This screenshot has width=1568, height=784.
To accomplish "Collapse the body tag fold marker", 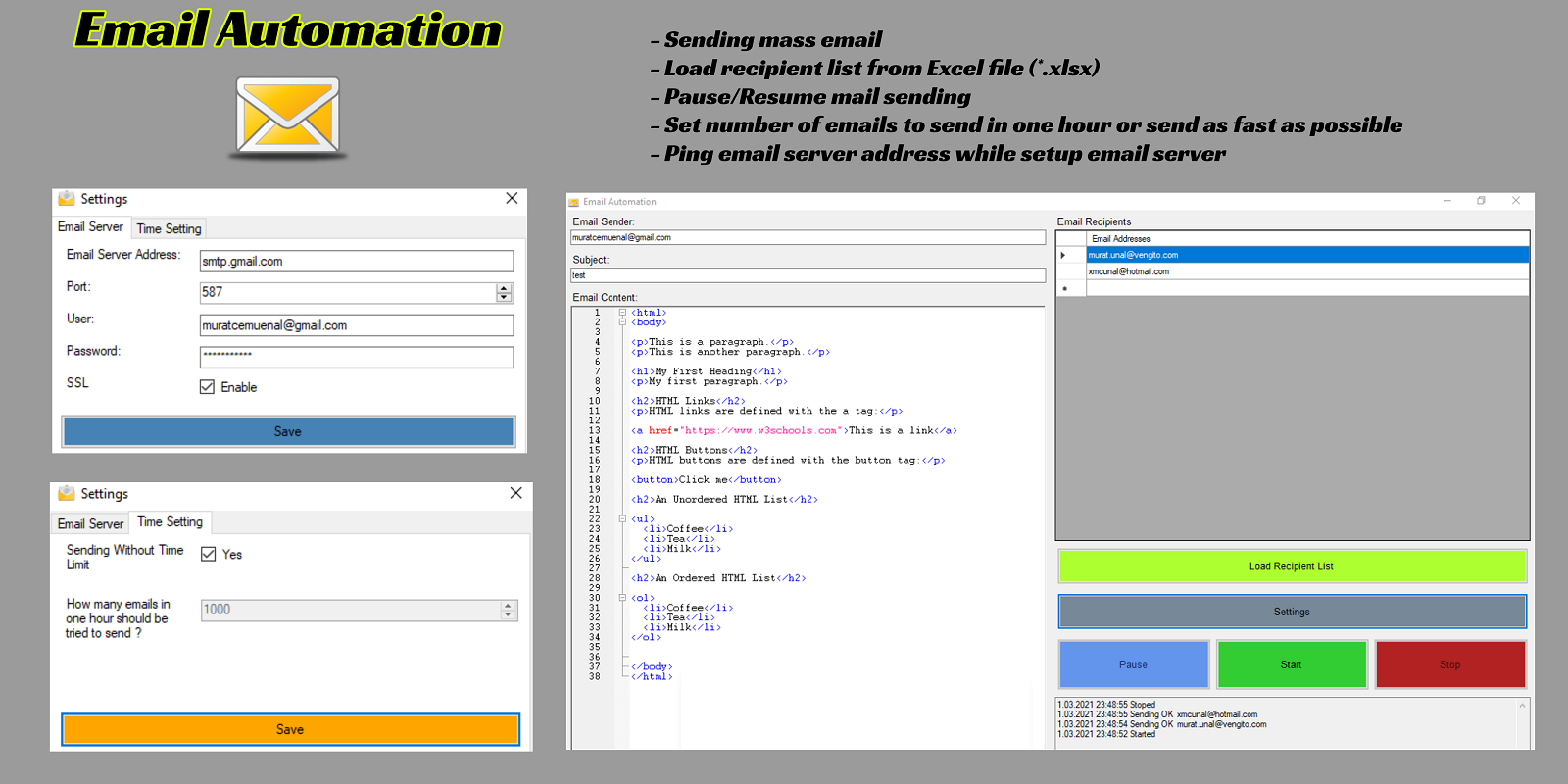I will coord(622,322).
